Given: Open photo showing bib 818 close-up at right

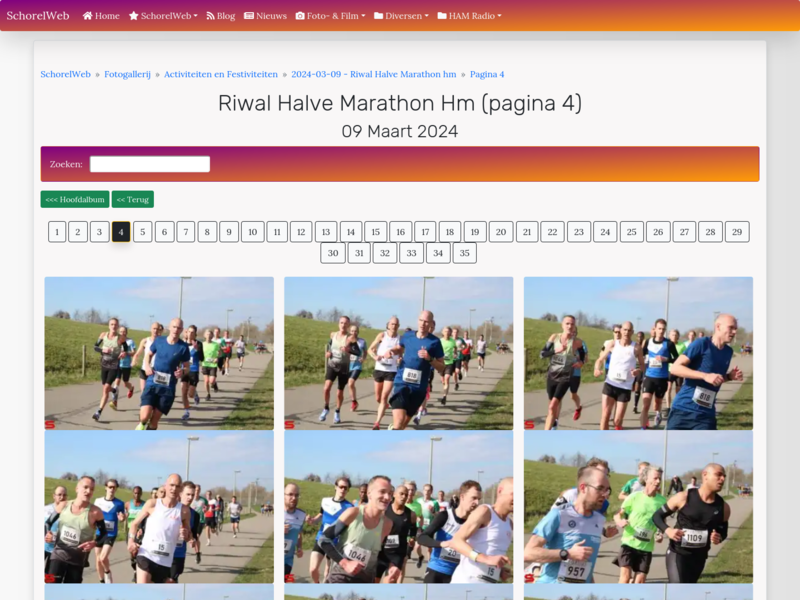Looking at the screenshot, I should 638,353.
